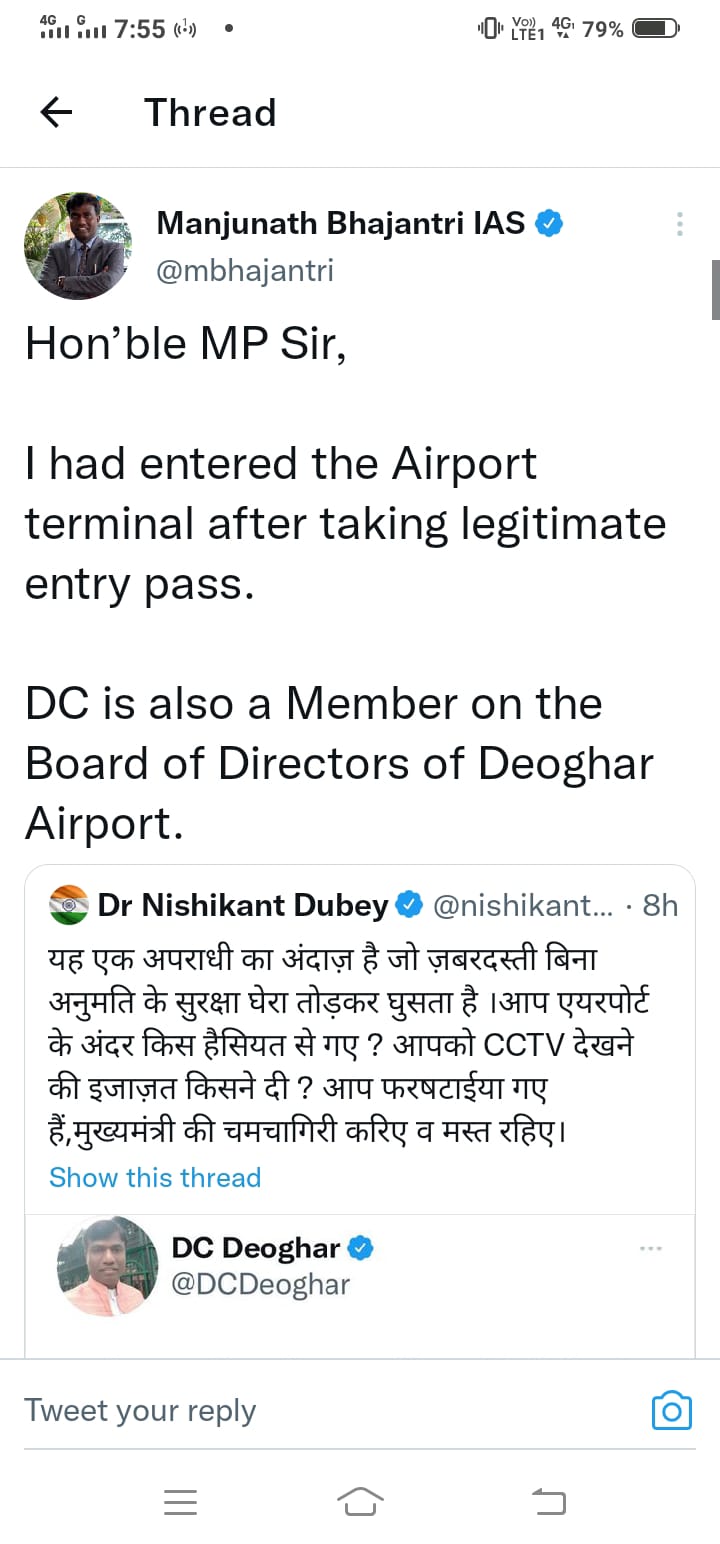
Task: Tap the Indian flag avatar of Nishikant Dubey
Action: [x=69, y=905]
